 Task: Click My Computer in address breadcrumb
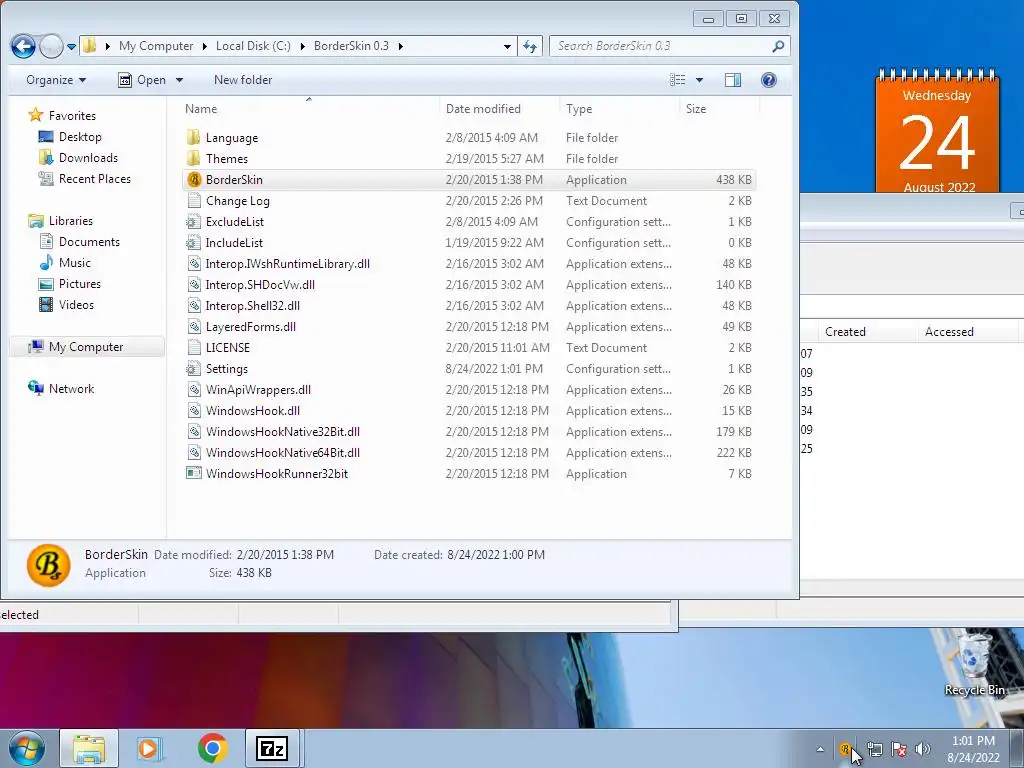click(x=156, y=46)
